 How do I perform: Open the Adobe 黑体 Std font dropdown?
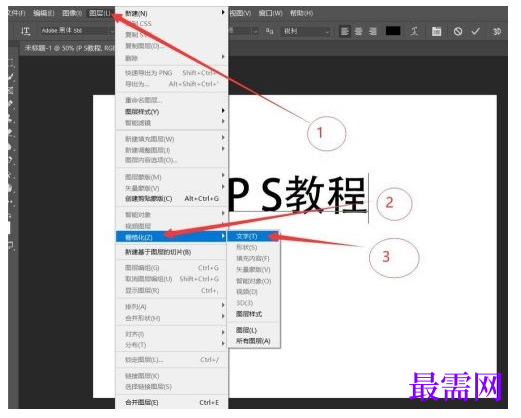tap(77, 31)
